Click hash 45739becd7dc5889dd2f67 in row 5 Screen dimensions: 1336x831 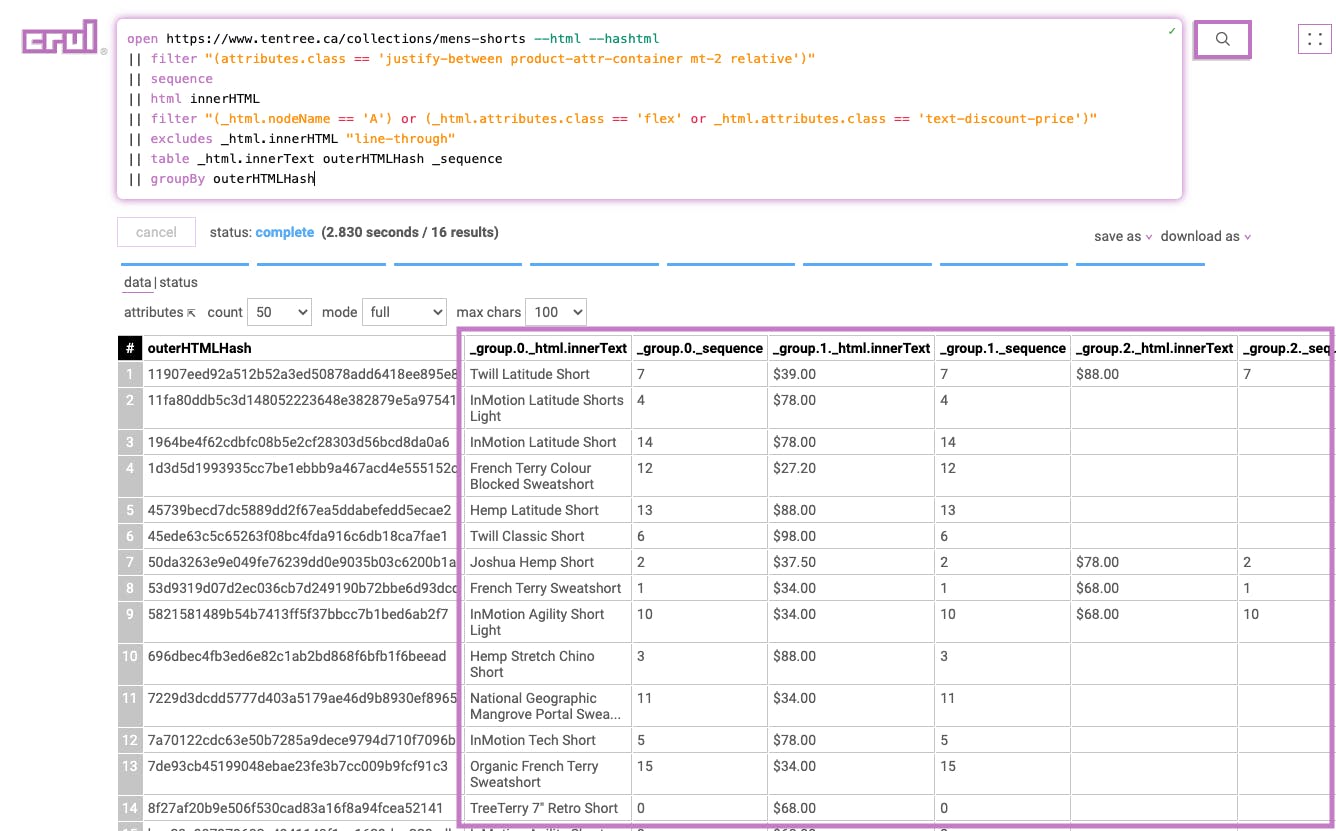[x=299, y=510]
